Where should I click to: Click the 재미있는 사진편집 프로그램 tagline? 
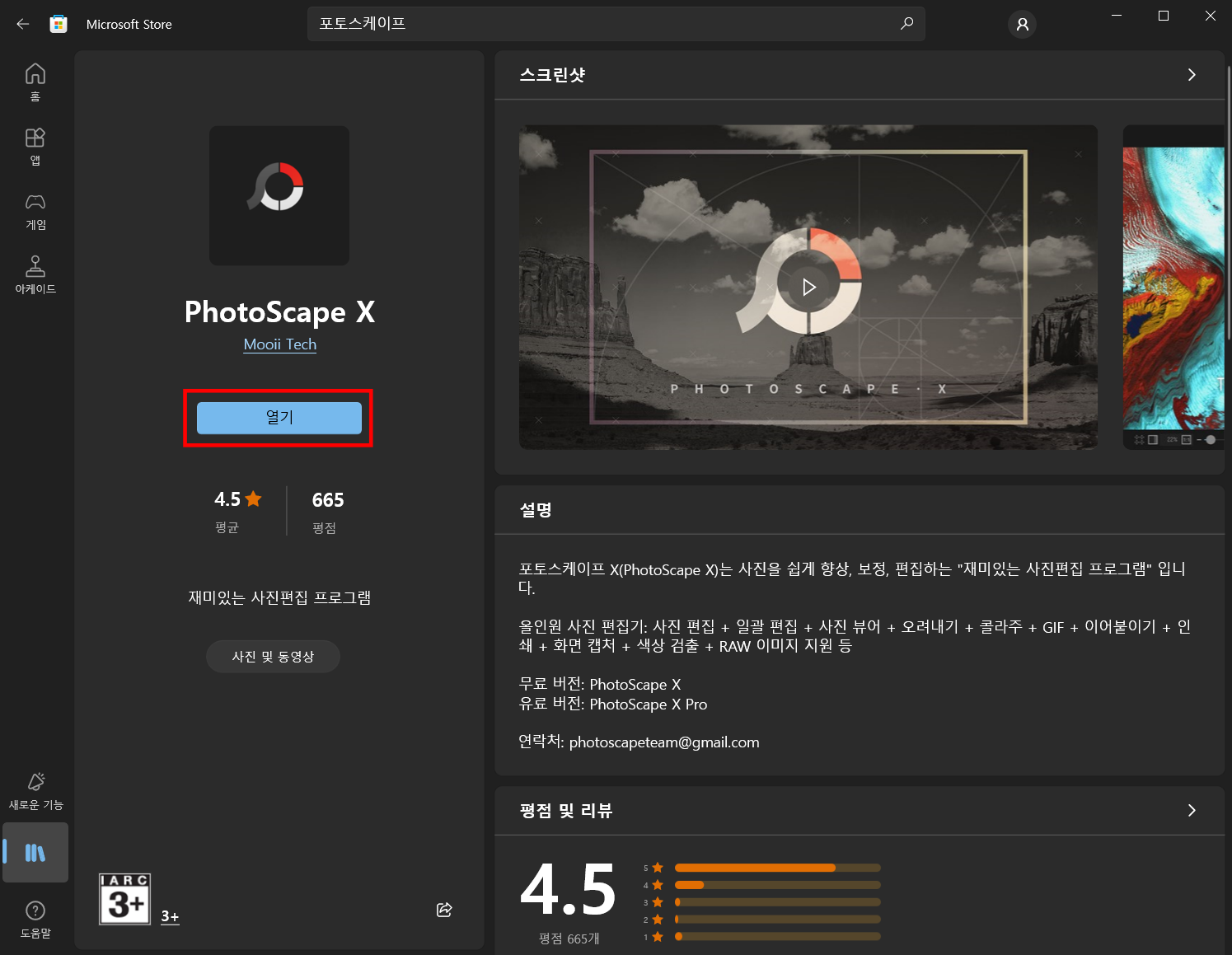coord(279,597)
